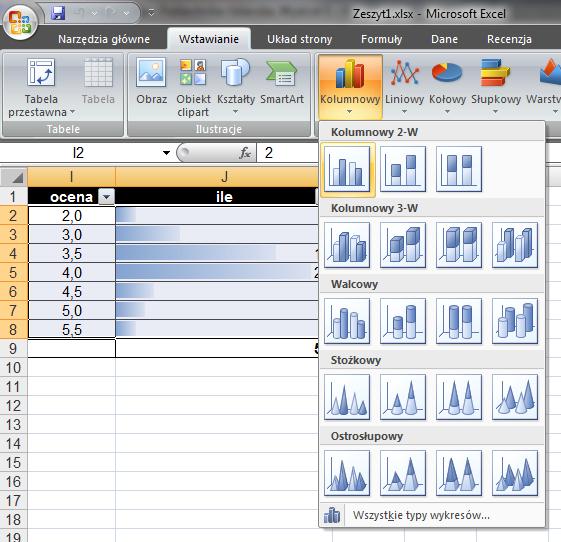This screenshot has height=542, width=561.
Task: Choose 3-W stacked column chart
Action: click(x=403, y=245)
